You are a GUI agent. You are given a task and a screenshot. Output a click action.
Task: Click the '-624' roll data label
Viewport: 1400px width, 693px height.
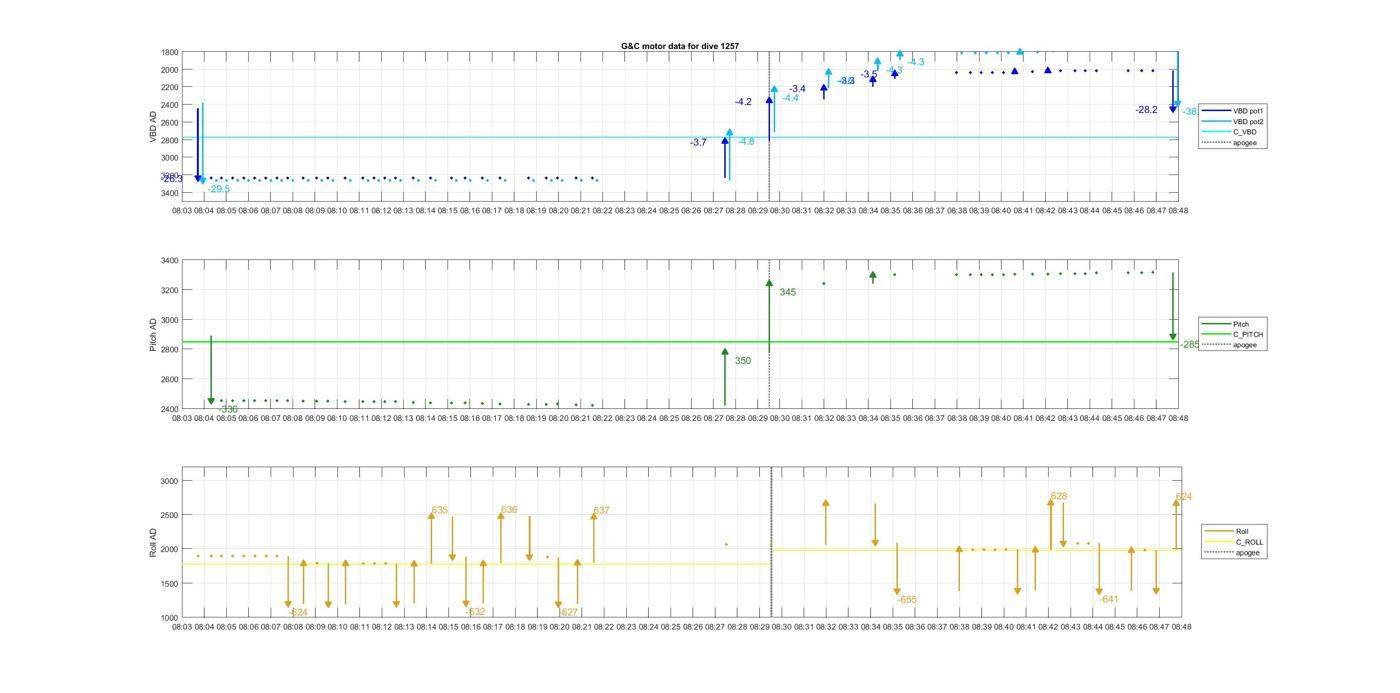pos(298,613)
